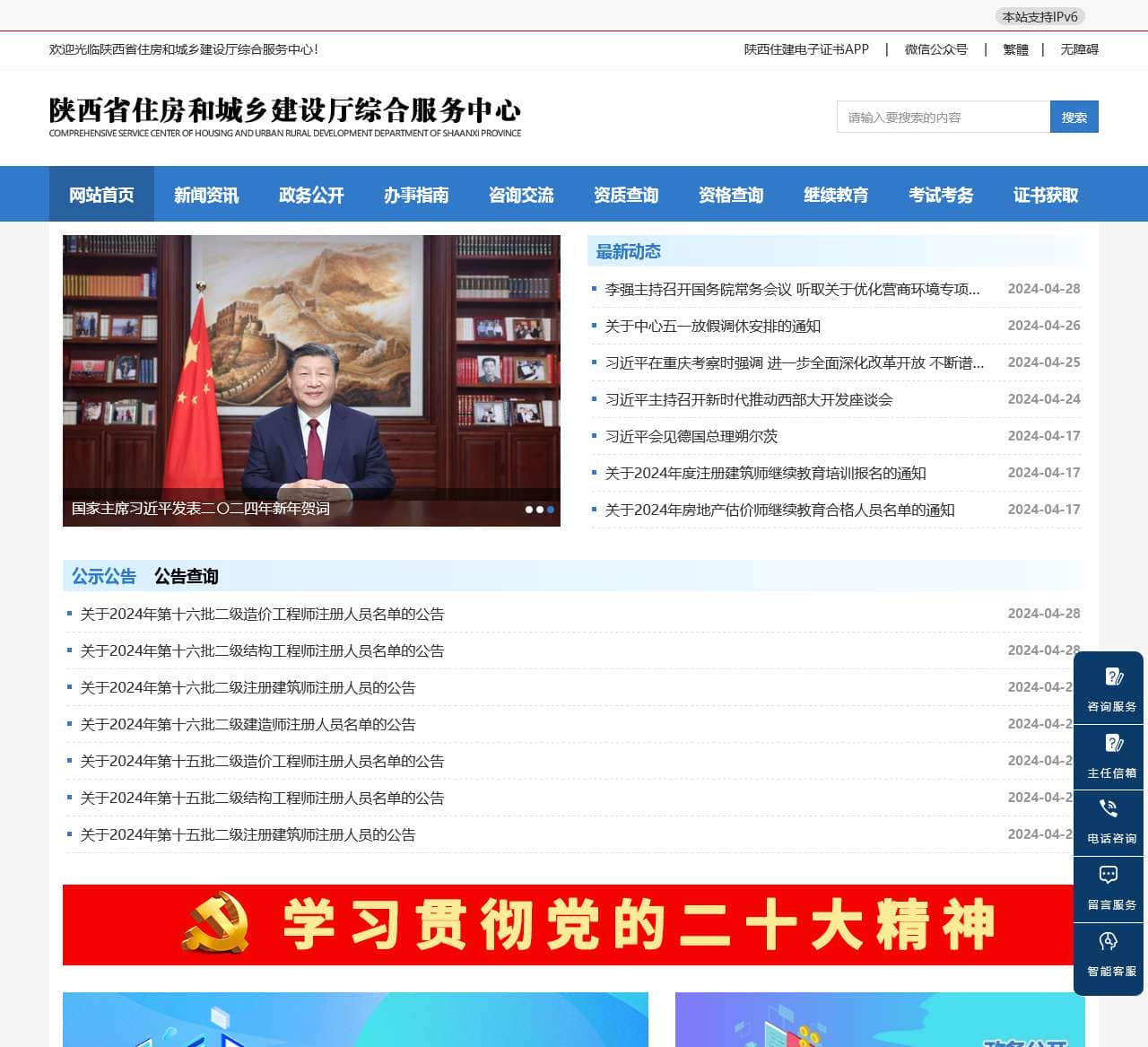Open the 留言服务 message icon
Screen dimensions: 1148x1047
(x=1109, y=888)
